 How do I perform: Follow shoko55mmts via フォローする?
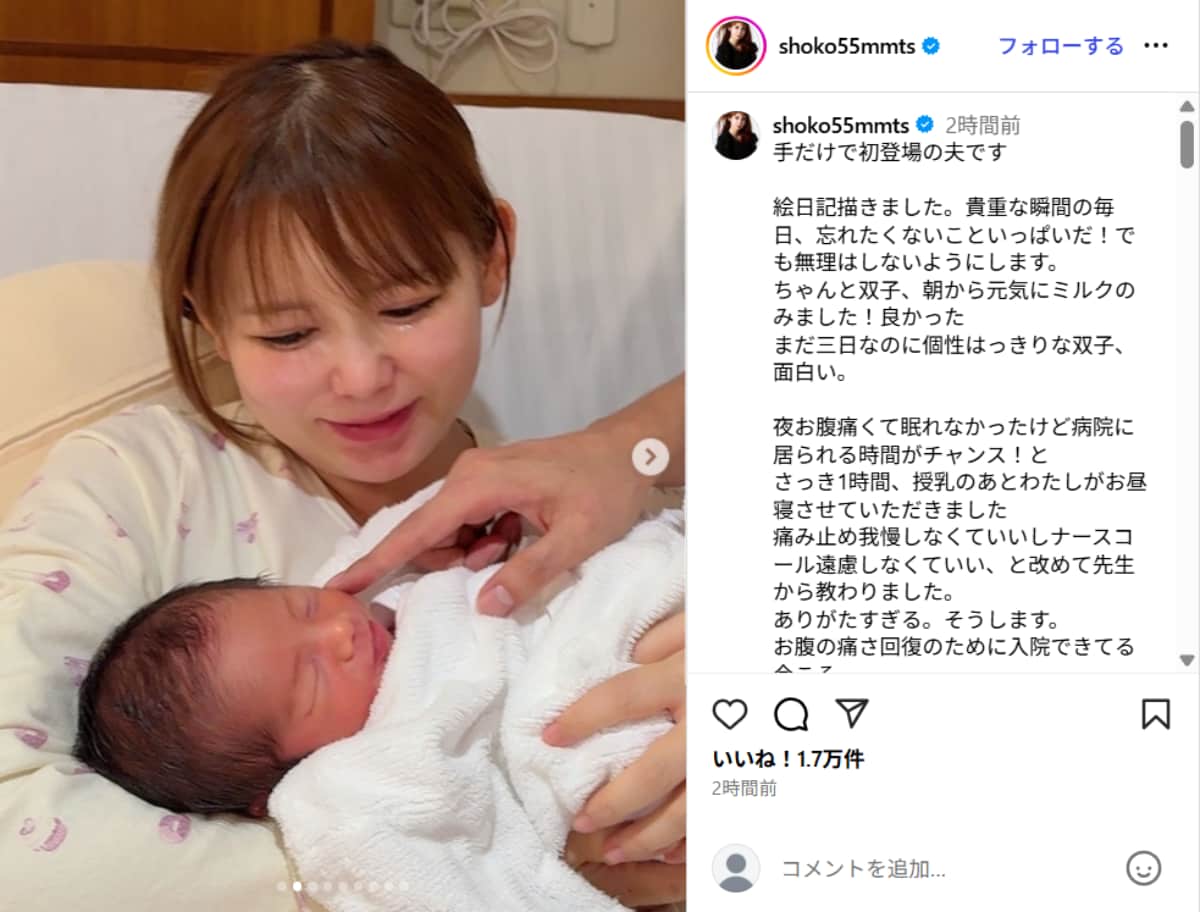[x=1061, y=46]
